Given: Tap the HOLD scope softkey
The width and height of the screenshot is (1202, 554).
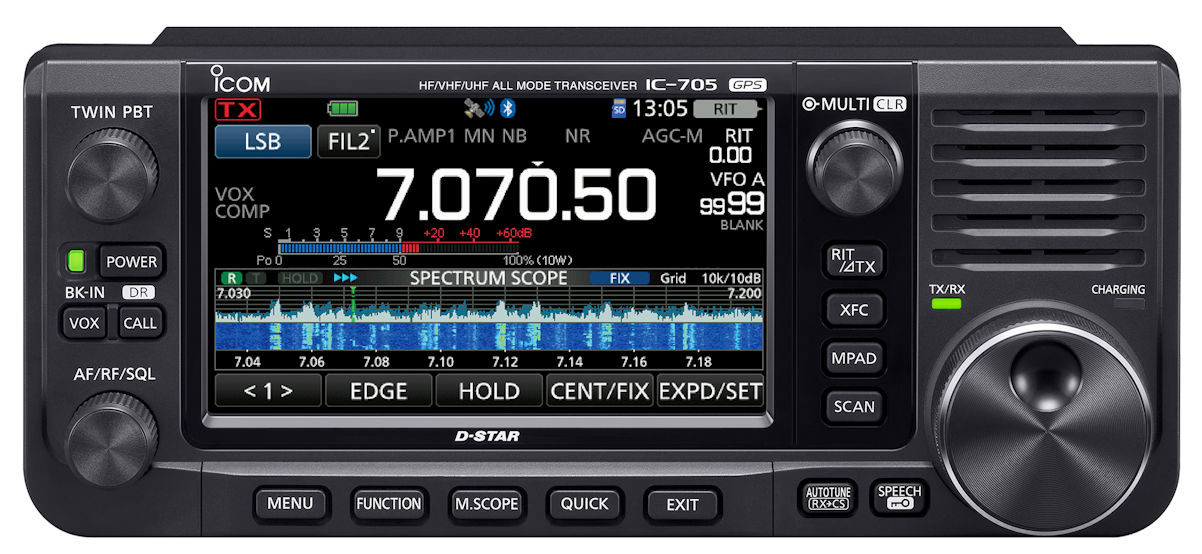Looking at the screenshot, I should tap(489, 390).
